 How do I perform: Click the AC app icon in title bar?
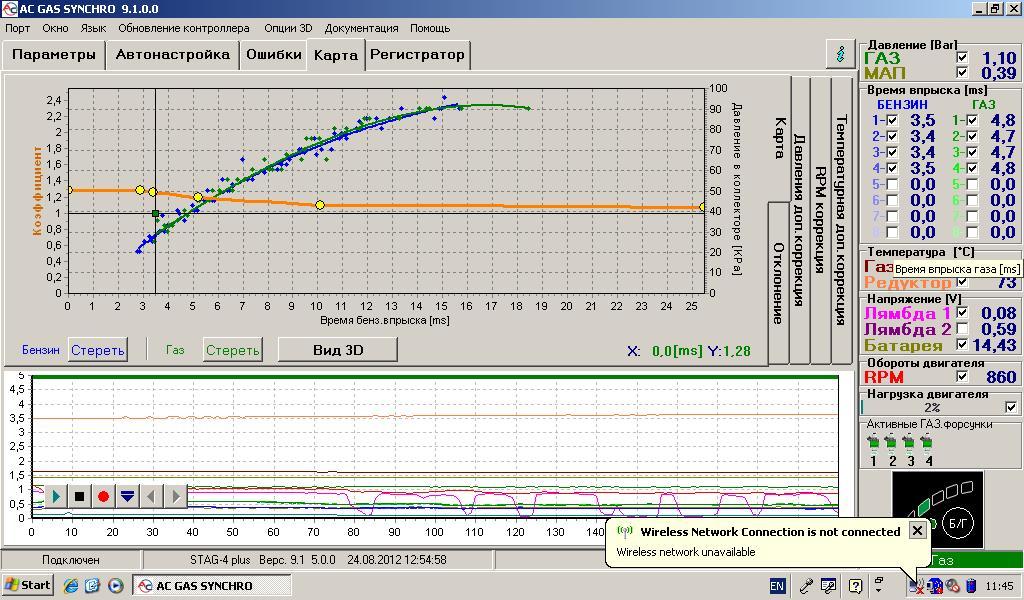point(9,9)
